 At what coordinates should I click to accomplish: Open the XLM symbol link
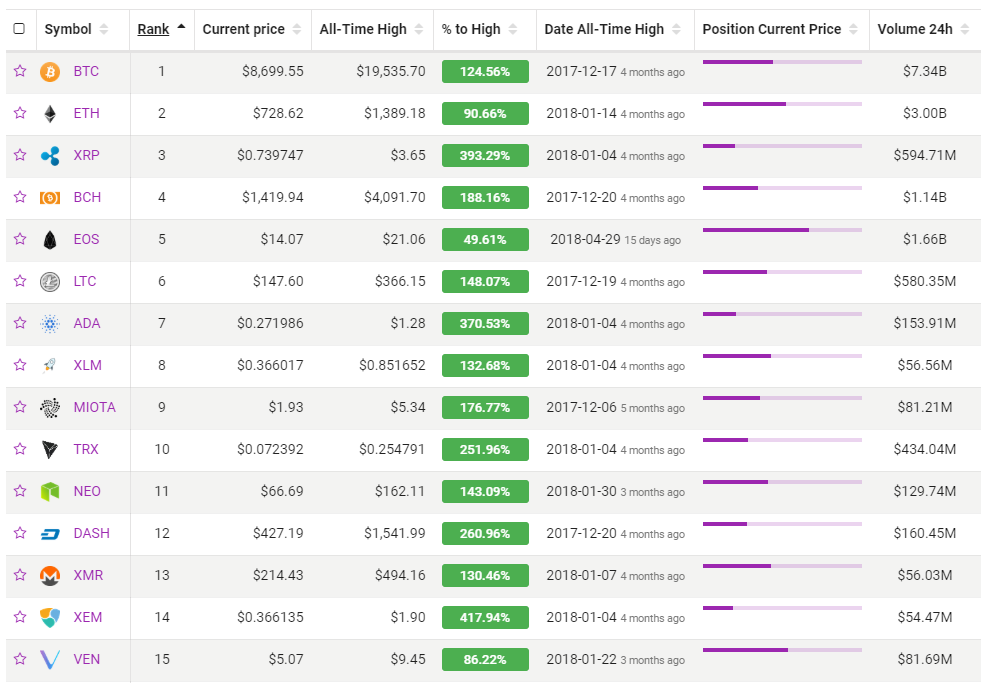[x=87, y=365]
